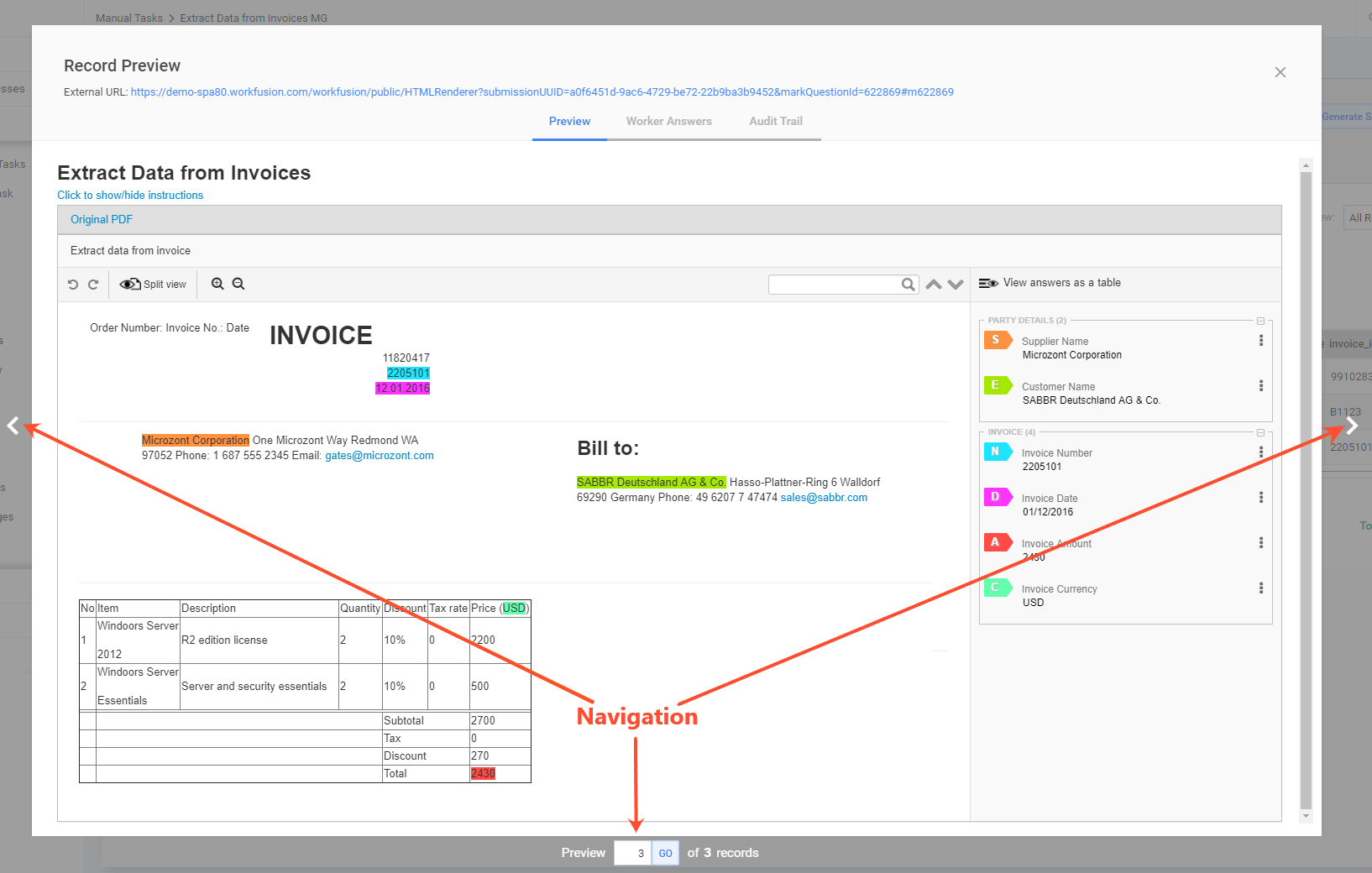Open options menu for Supplier Name field
Screen dimensions: 1372x873
pyautogui.click(x=1260, y=341)
